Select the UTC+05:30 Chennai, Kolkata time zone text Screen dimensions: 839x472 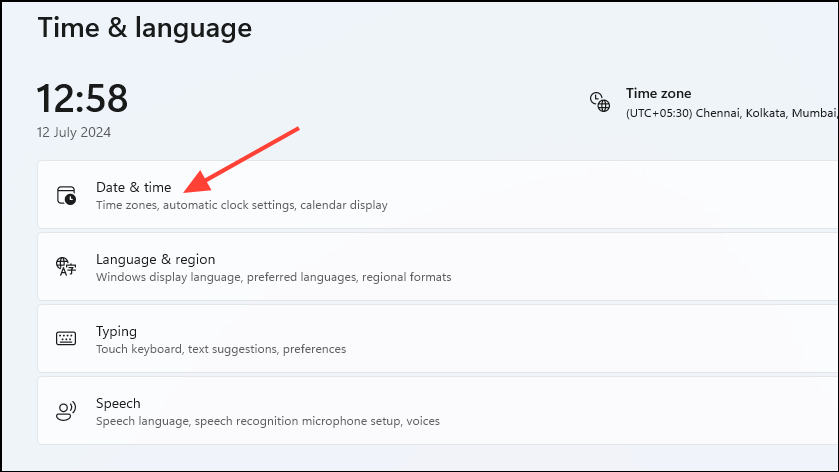pos(730,113)
